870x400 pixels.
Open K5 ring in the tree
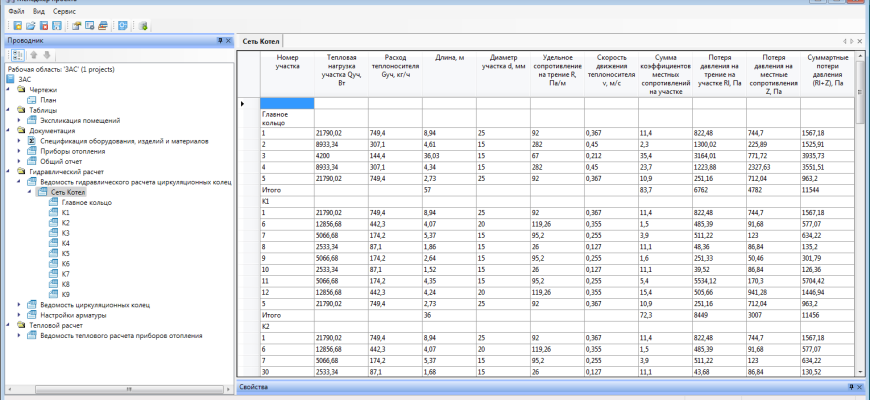click(x=66, y=253)
